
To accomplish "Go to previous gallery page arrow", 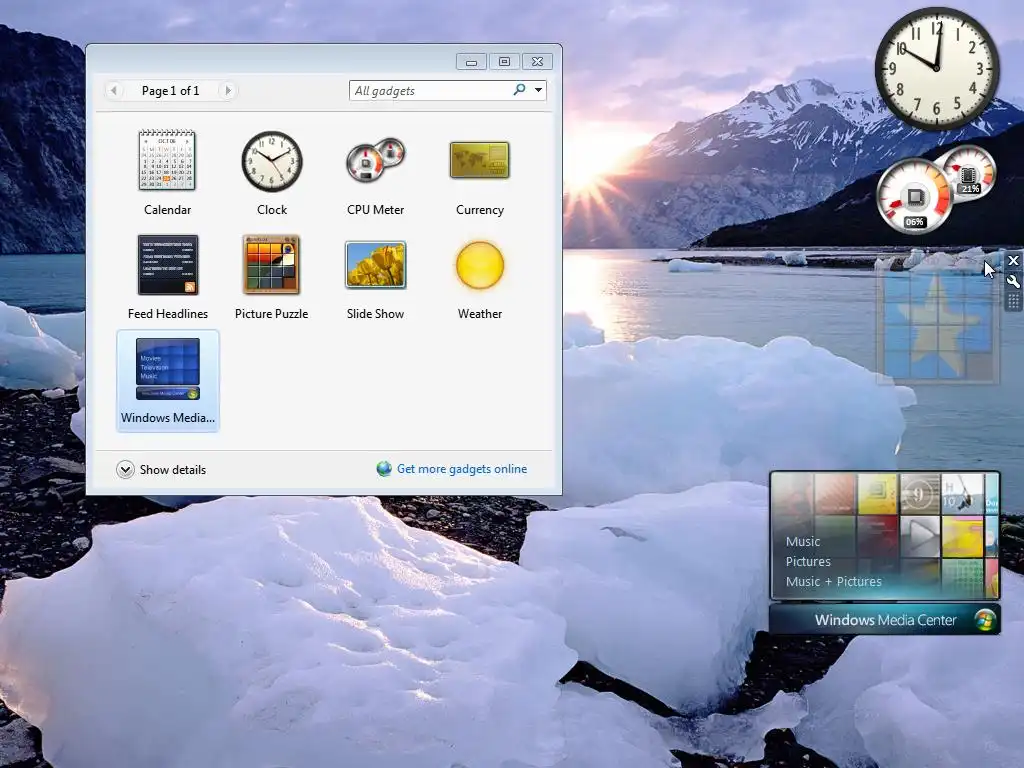I will click(114, 90).
